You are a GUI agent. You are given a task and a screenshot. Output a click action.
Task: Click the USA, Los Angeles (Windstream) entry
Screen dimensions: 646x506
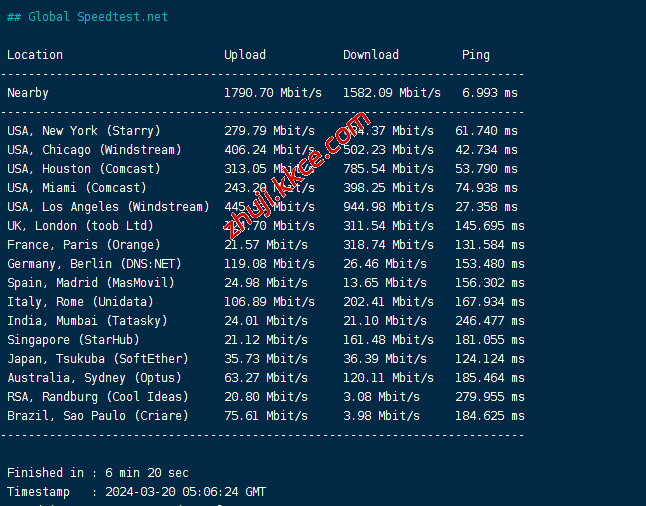click(108, 207)
